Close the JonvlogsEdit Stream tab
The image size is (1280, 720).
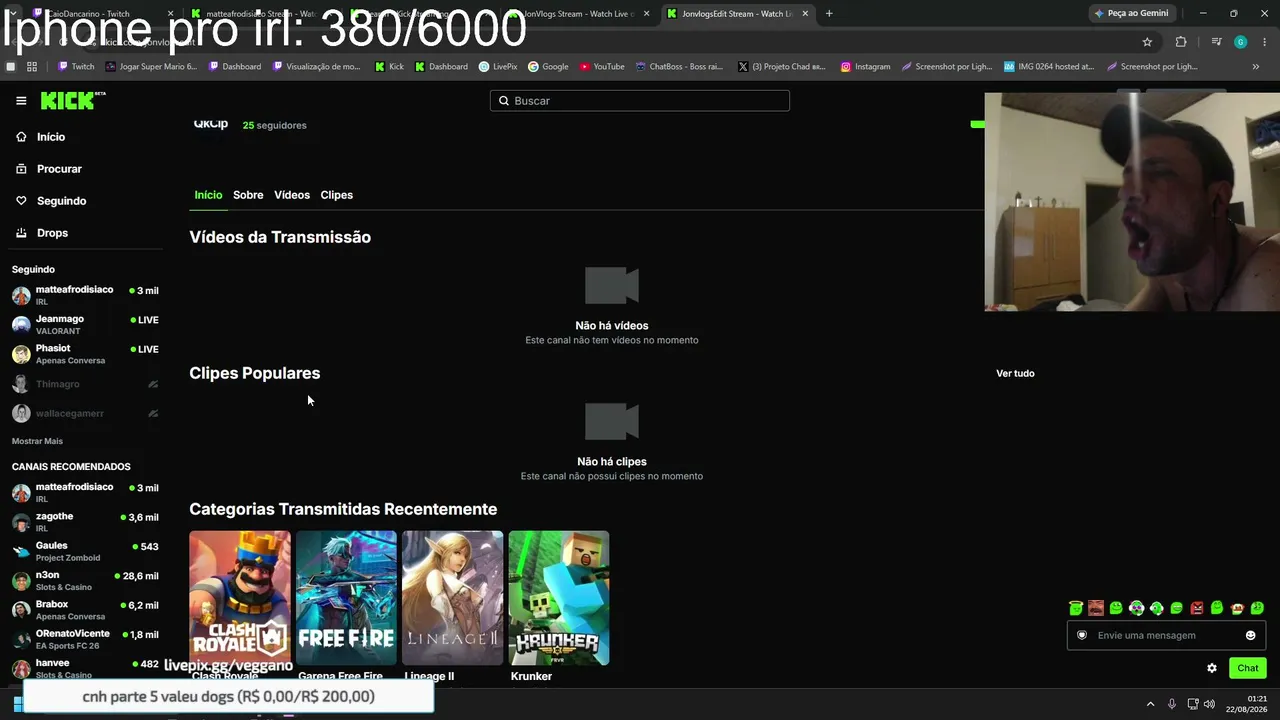[805, 14]
